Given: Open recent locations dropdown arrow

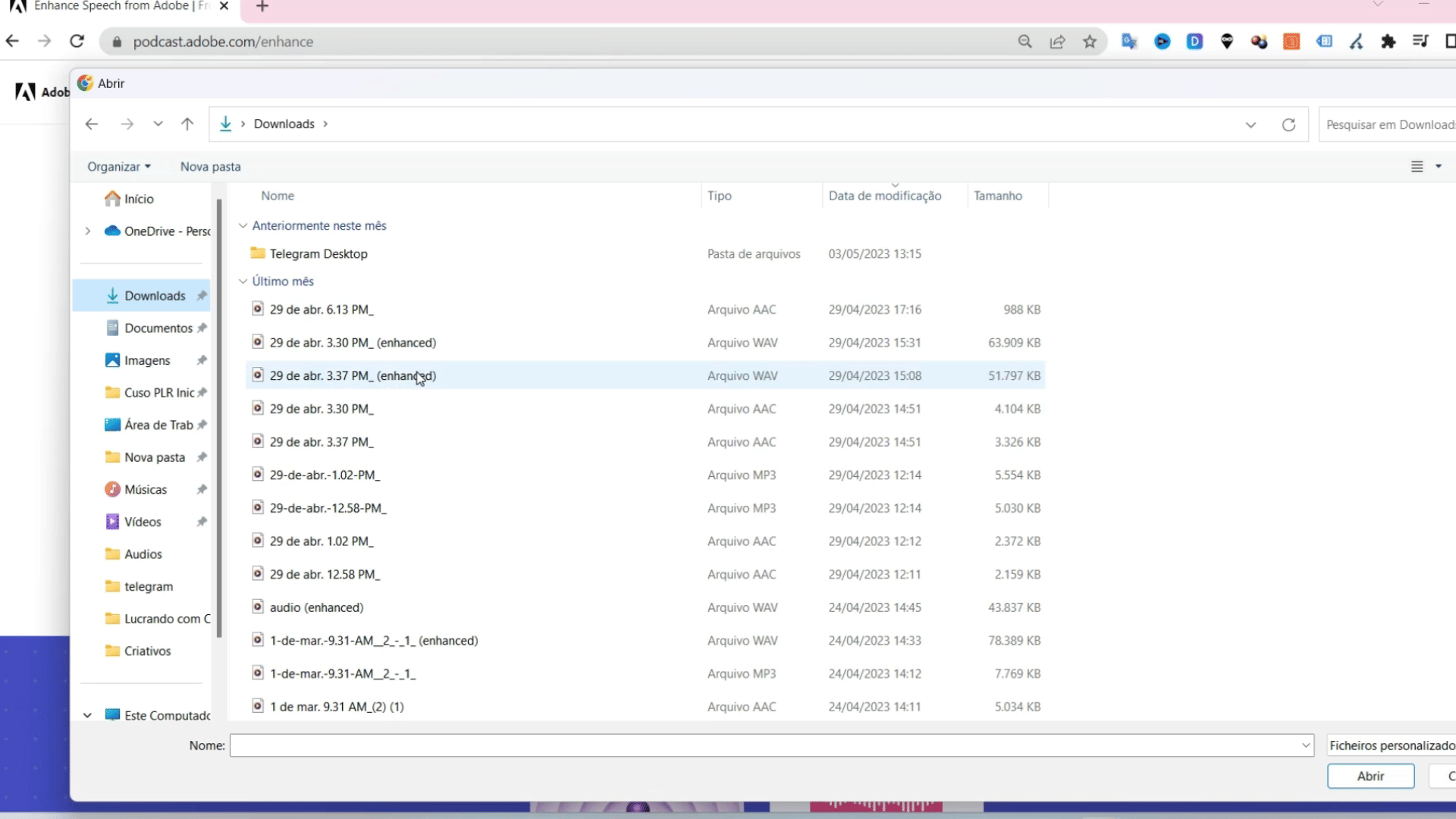Looking at the screenshot, I should click(158, 124).
